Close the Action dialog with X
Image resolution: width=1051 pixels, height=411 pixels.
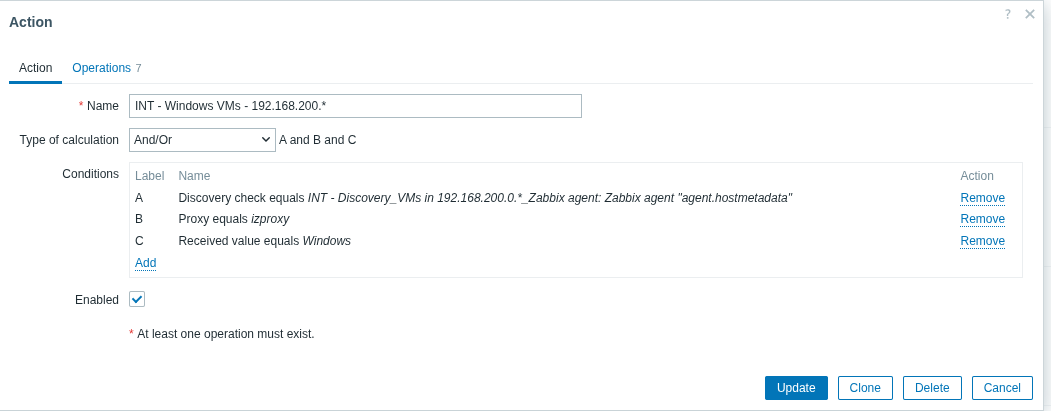[1030, 14]
